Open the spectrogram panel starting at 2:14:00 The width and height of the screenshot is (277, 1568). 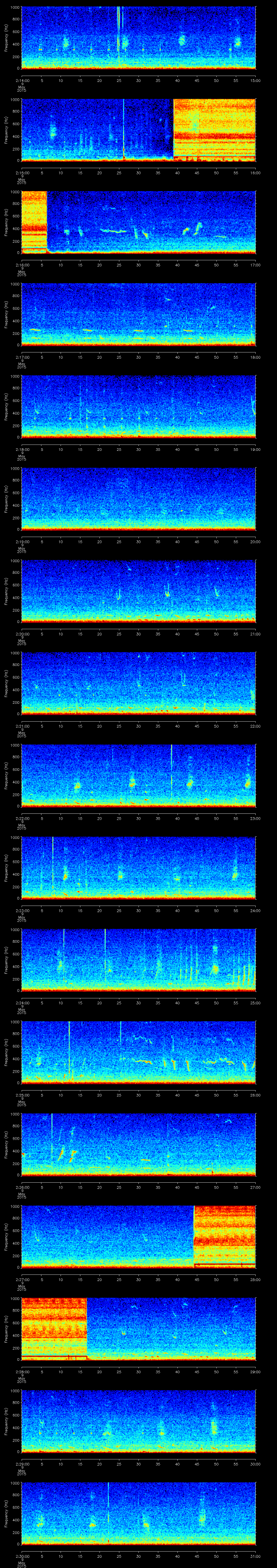coord(138,38)
